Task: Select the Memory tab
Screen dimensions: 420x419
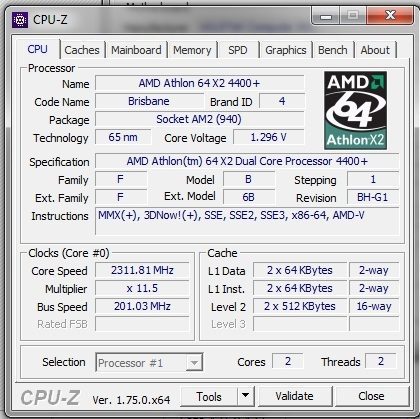Action: click(x=192, y=50)
